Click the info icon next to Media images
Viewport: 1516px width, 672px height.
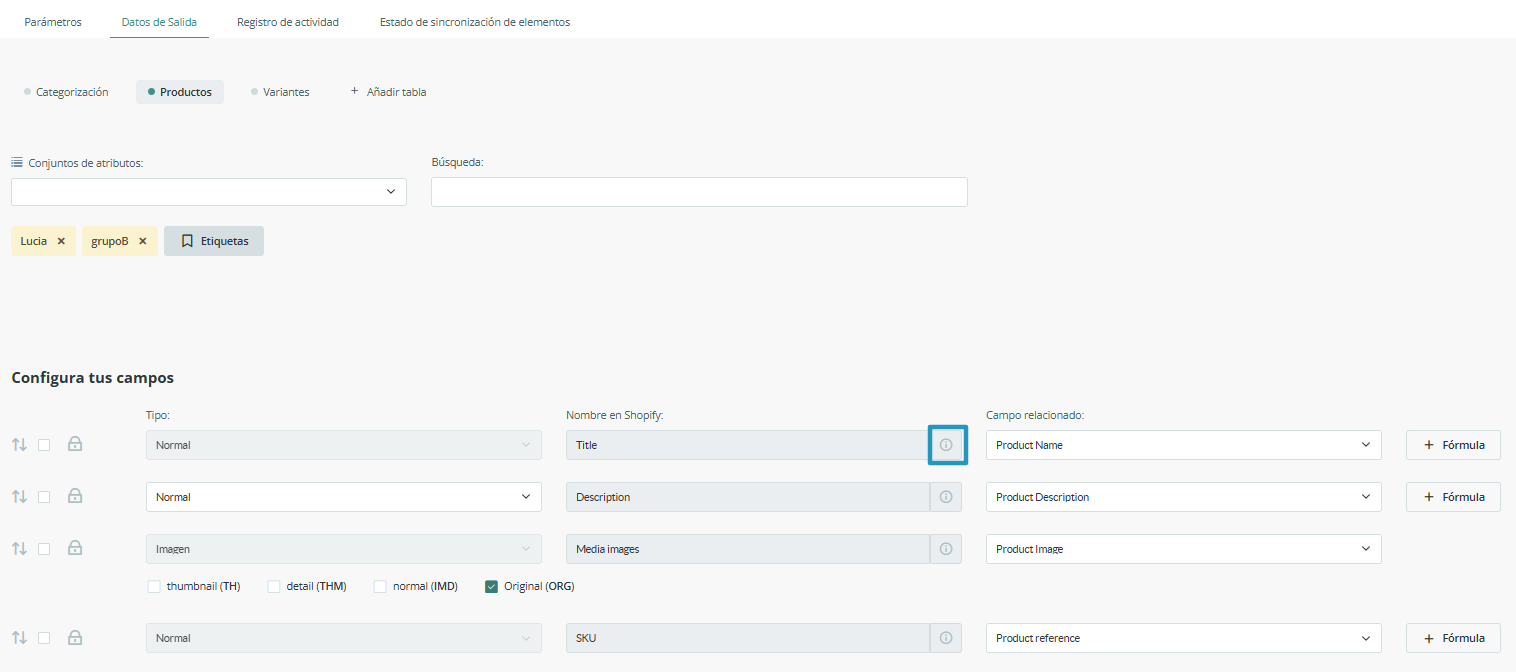pos(946,549)
